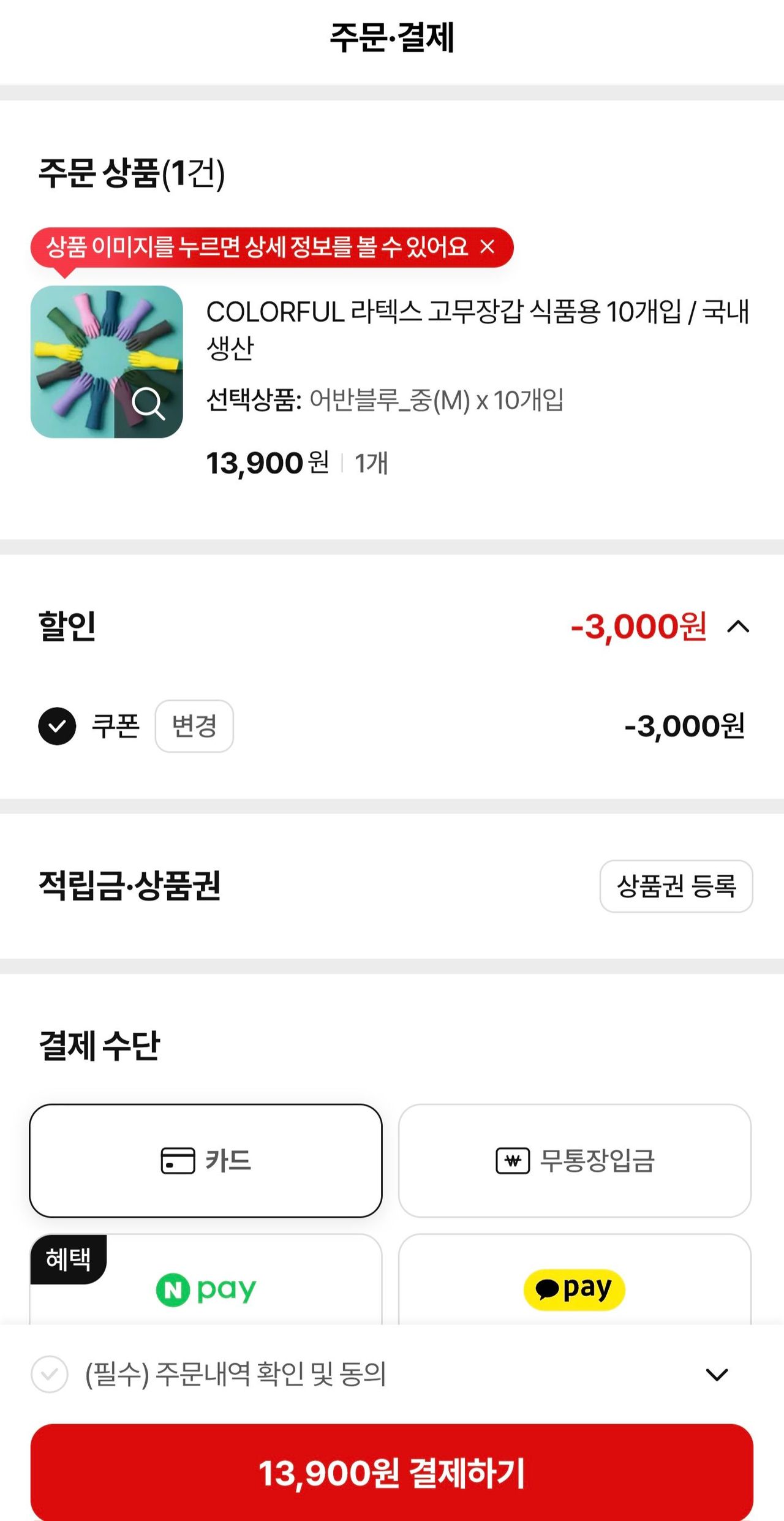Tap the won currency icon
Image resolution: width=784 pixels, height=1521 pixels.
click(513, 1161)
